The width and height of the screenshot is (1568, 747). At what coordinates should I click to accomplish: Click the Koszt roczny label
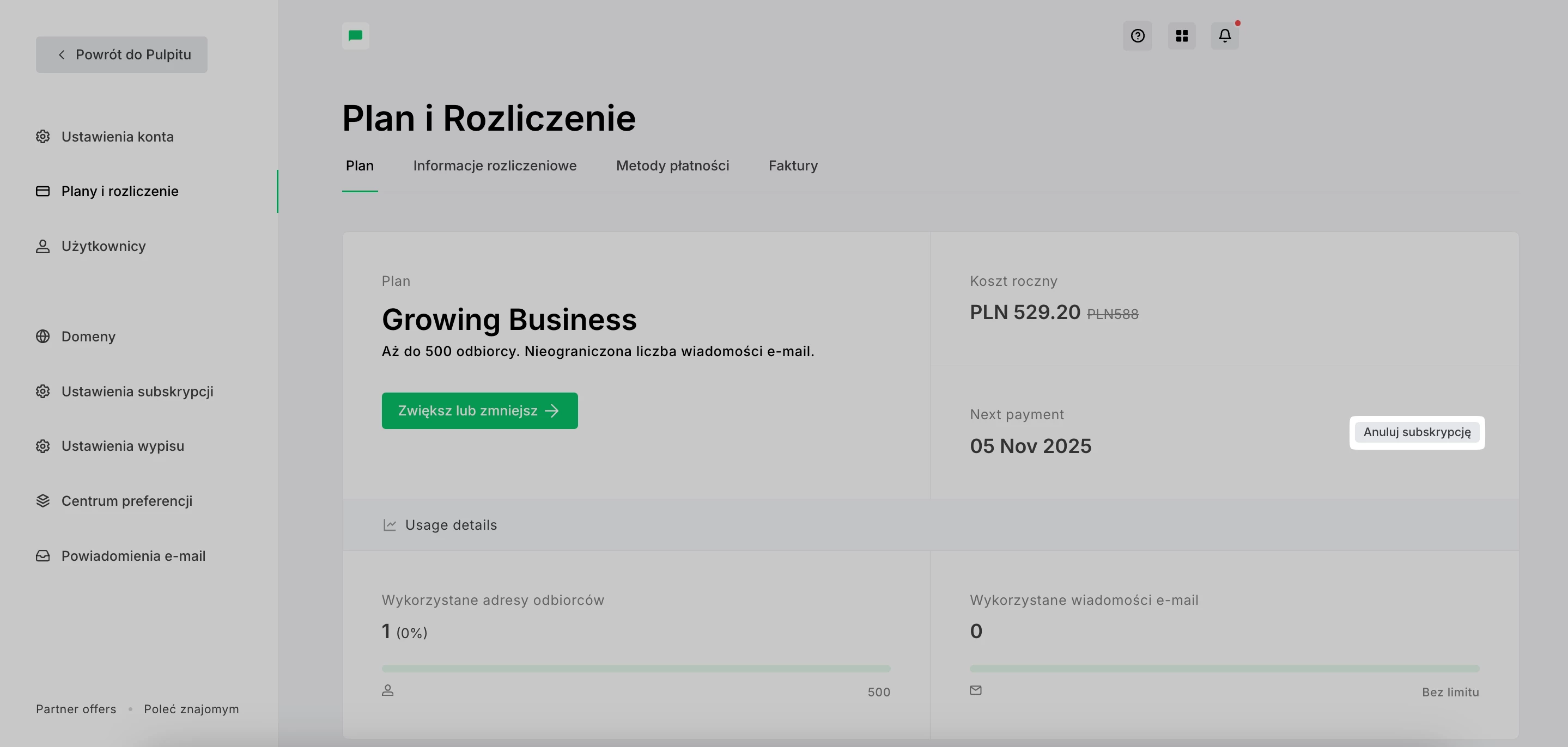(x=1013, y=281)
